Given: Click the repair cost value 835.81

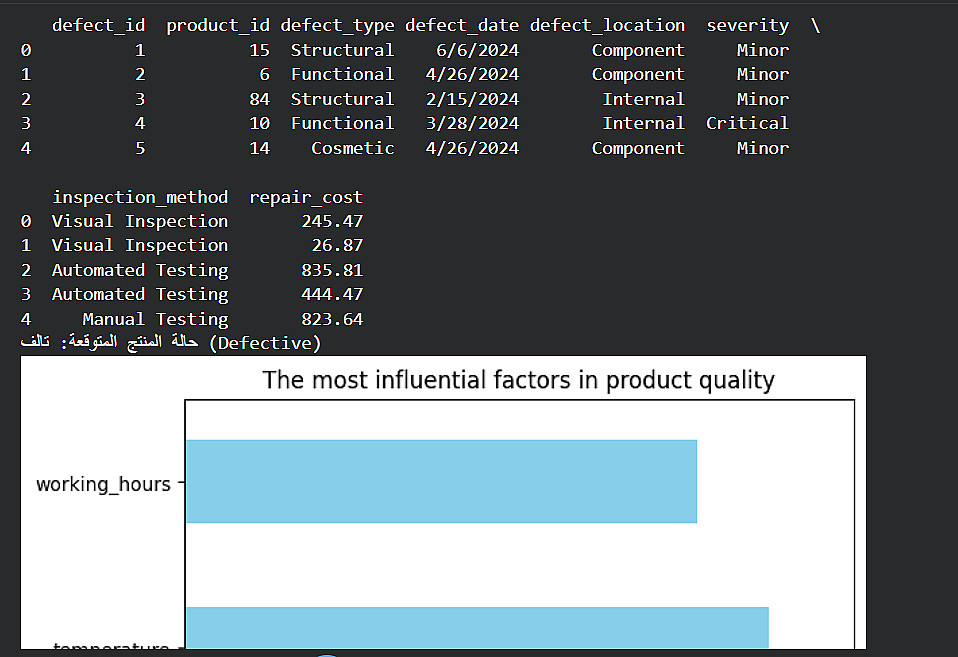Looking at the screenshot, I should point(331,270).
